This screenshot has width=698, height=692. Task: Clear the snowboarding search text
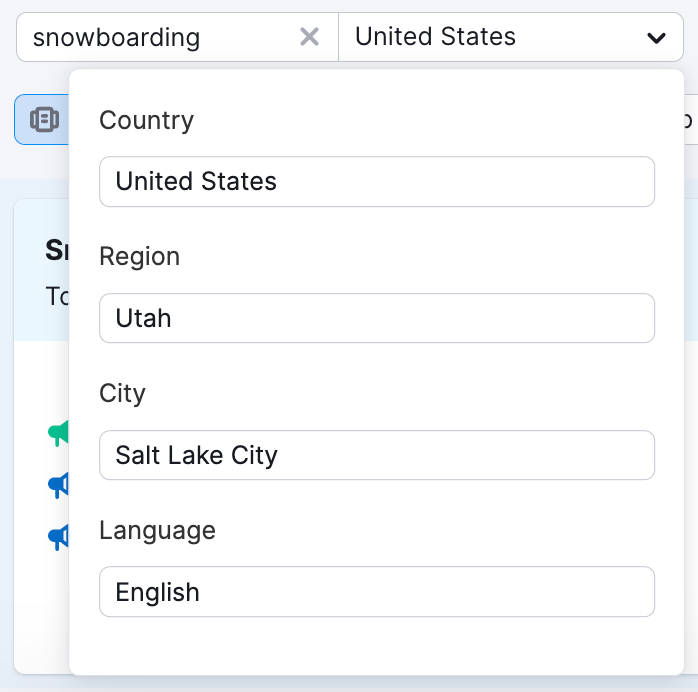(310, 38)
